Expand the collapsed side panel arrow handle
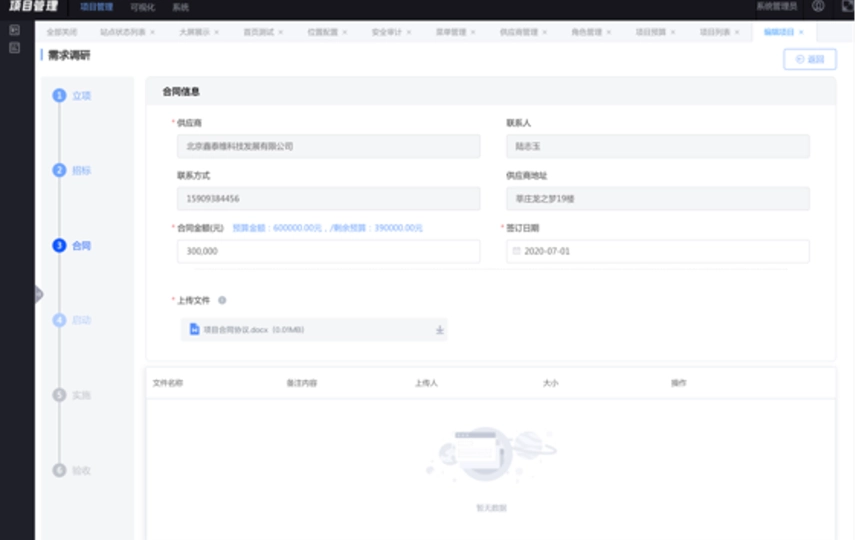 click(x=38, y=294)
